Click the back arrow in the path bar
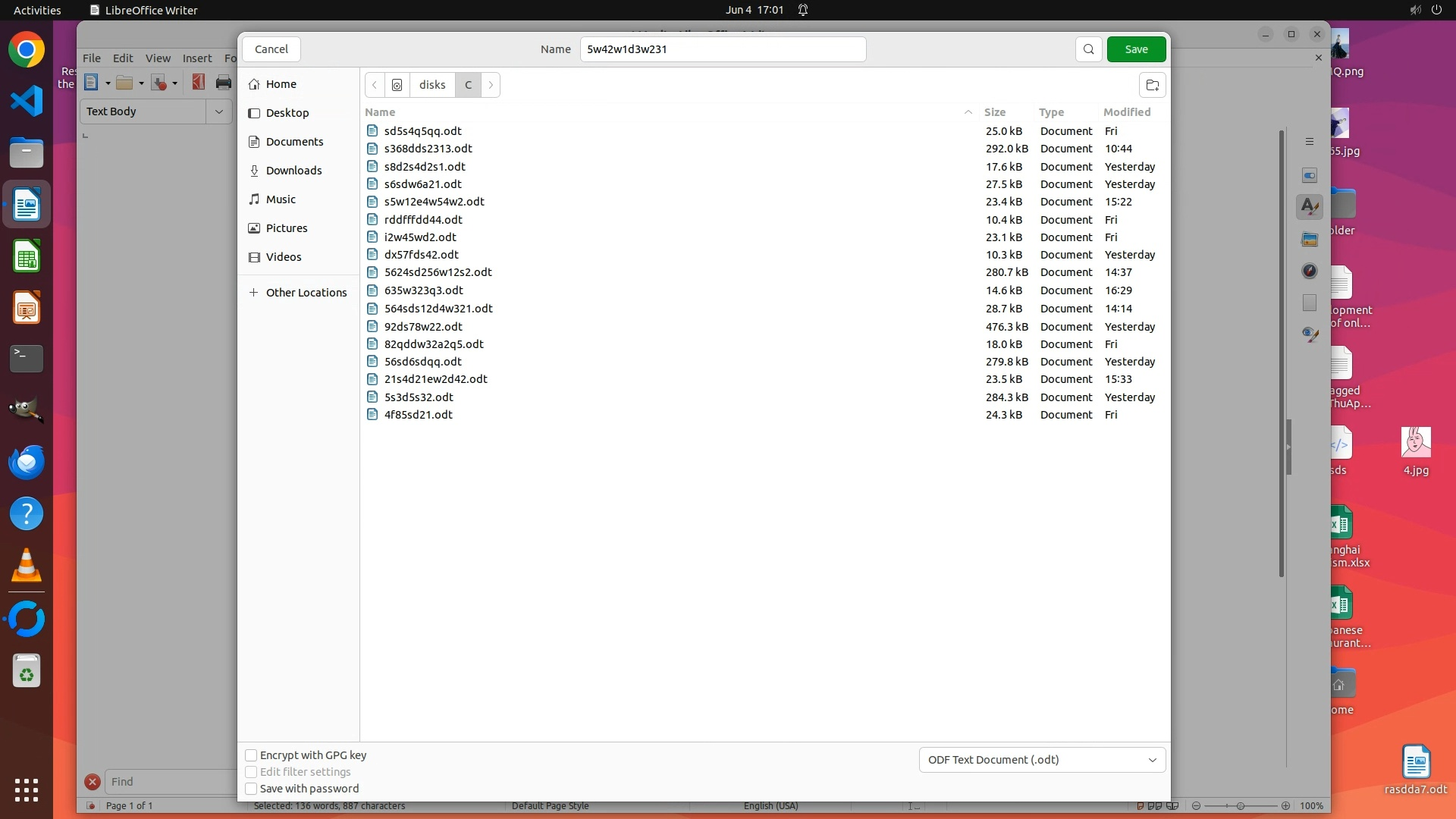1456x819 pixels. pyautogui.click(x=375, y=85)
